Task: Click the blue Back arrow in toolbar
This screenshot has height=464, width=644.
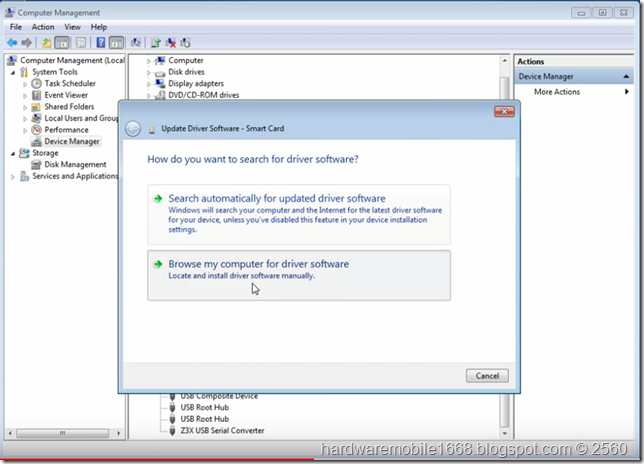Action: click(x=12, y=42)
